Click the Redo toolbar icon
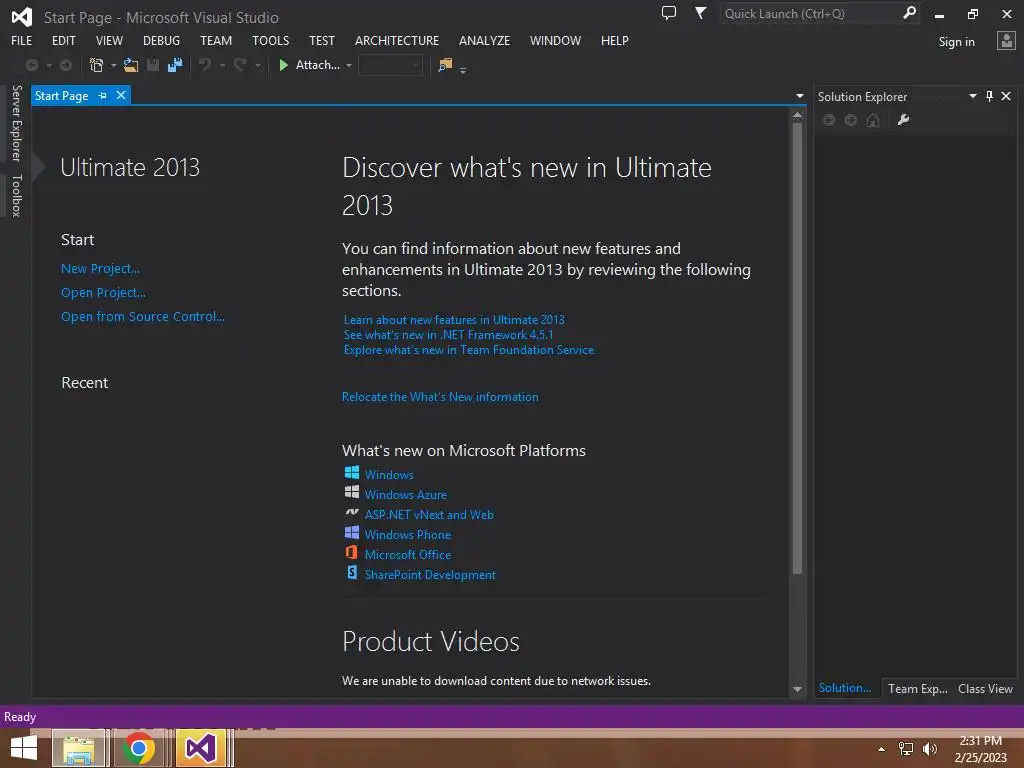Screen dimensions: 1024x768 [240, 65]
